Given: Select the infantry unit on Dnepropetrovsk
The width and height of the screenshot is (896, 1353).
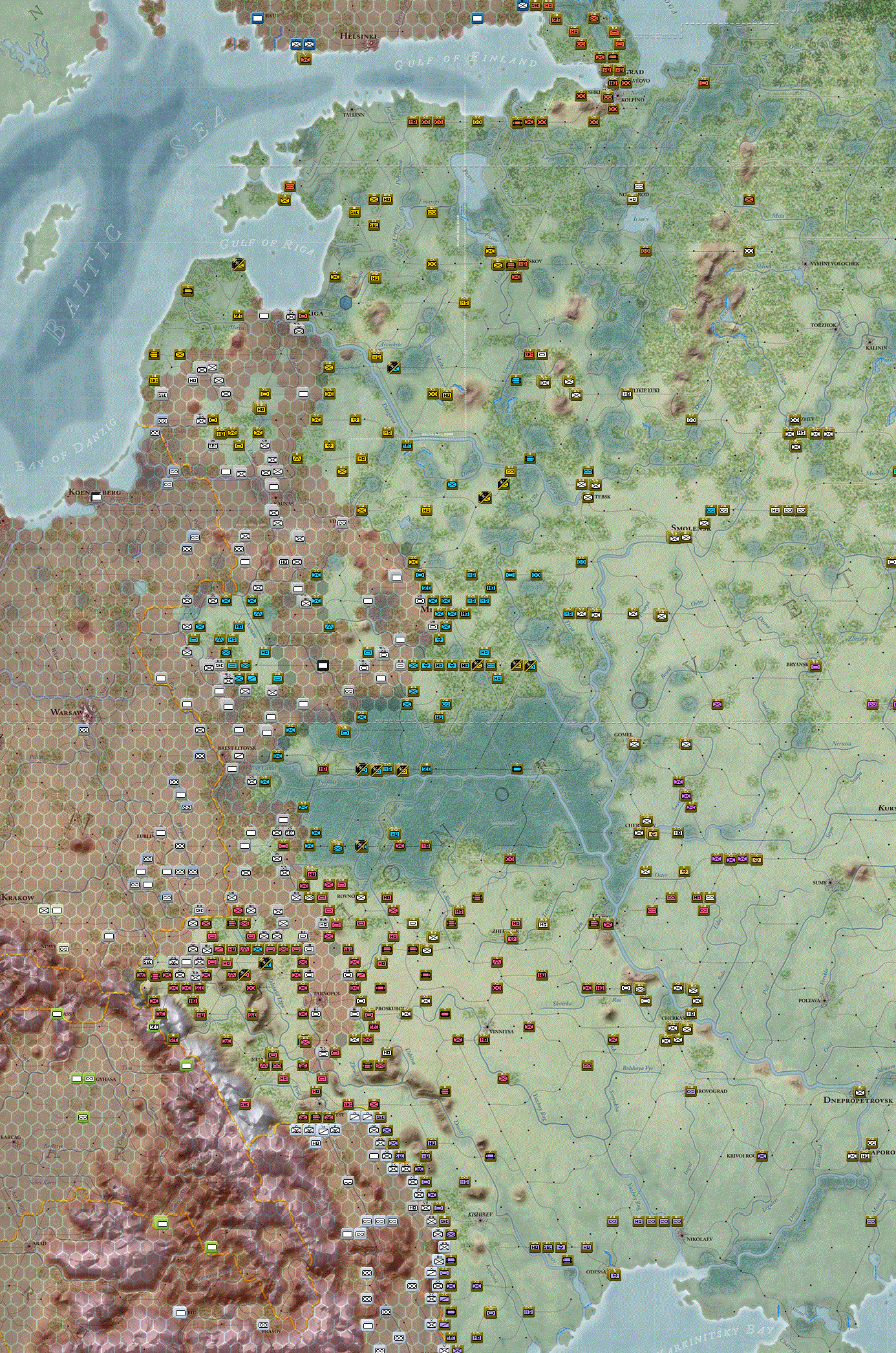Looking at the screenshot, I should click(x=860, y=1092).
